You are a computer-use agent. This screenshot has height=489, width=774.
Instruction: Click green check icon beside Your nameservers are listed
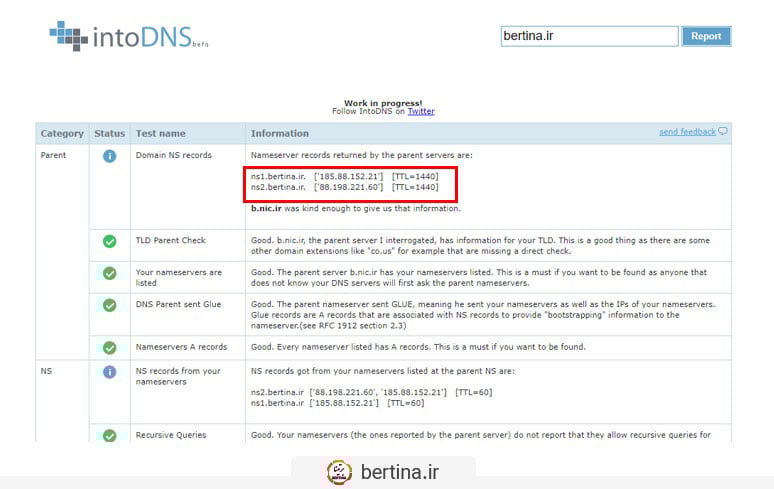click(110, 273)
